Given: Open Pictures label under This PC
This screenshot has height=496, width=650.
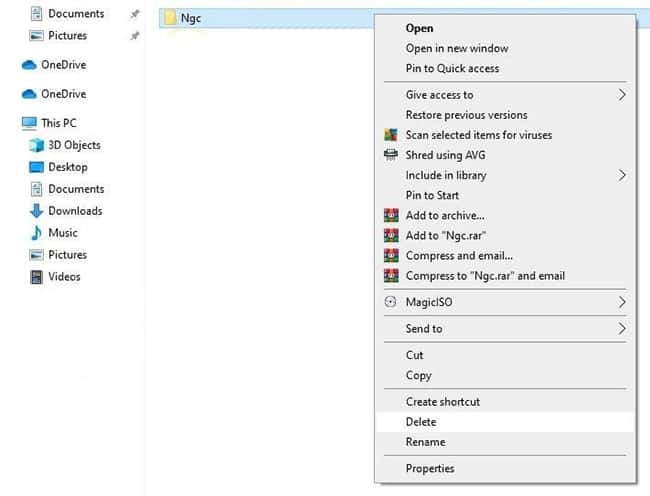Looking at the screenshot, I should [x=68, y=255].
